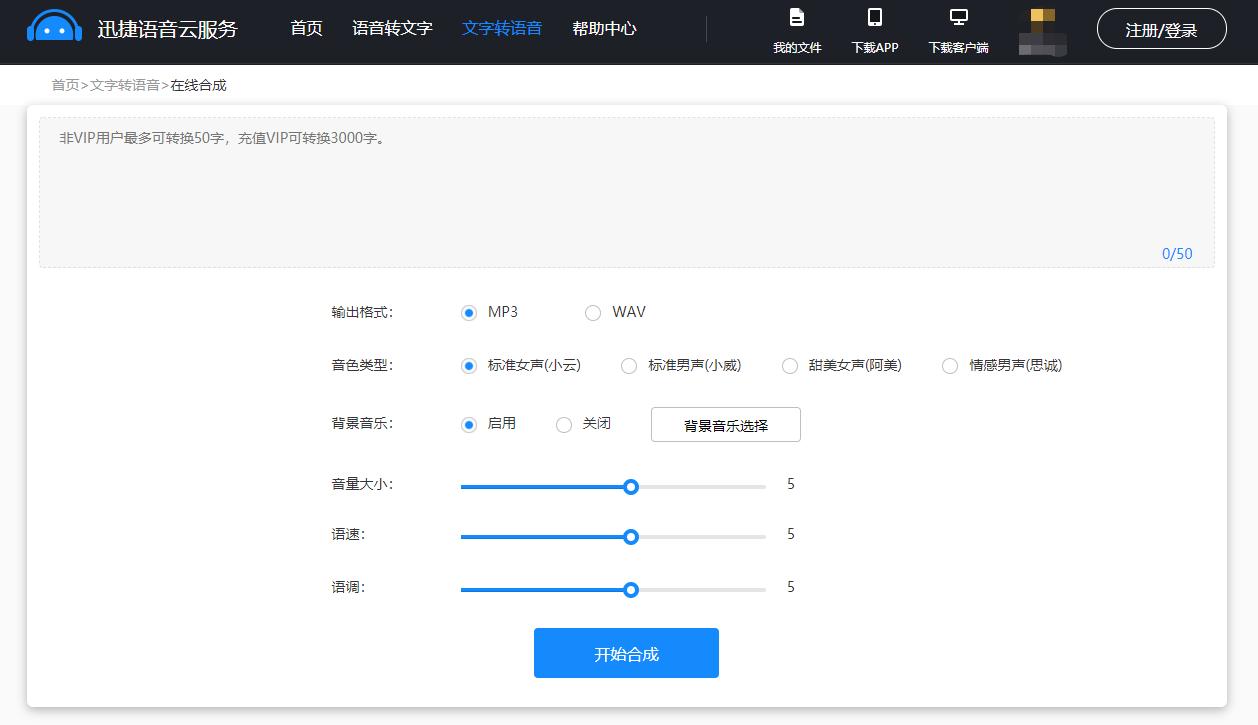Viewport: 1258px width, 725px height.
Task: Click the monitor icon for 下载客户端
Action: click(957, 16)
